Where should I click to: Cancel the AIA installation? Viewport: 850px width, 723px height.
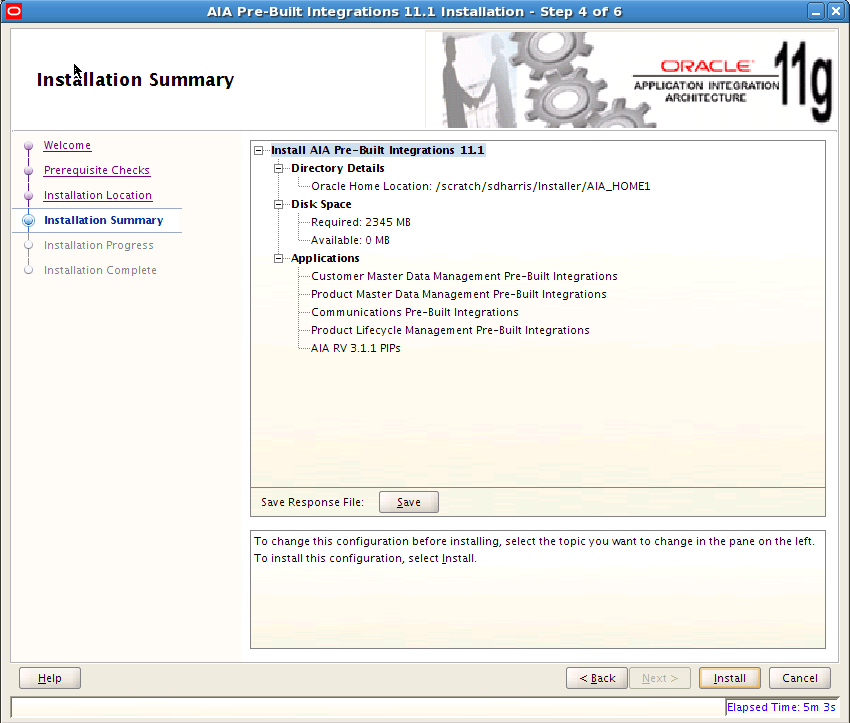coord(799,678)
